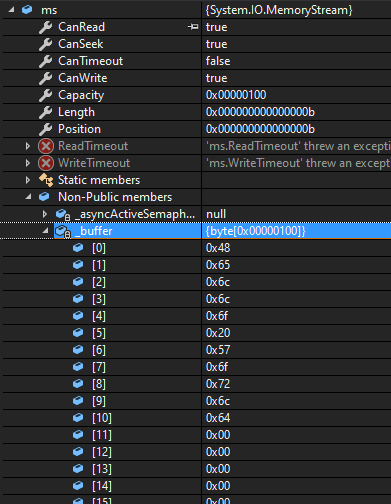Viewport: 391px width, 504px height.
Task: Select array element [11]
Action: point(102,435)
